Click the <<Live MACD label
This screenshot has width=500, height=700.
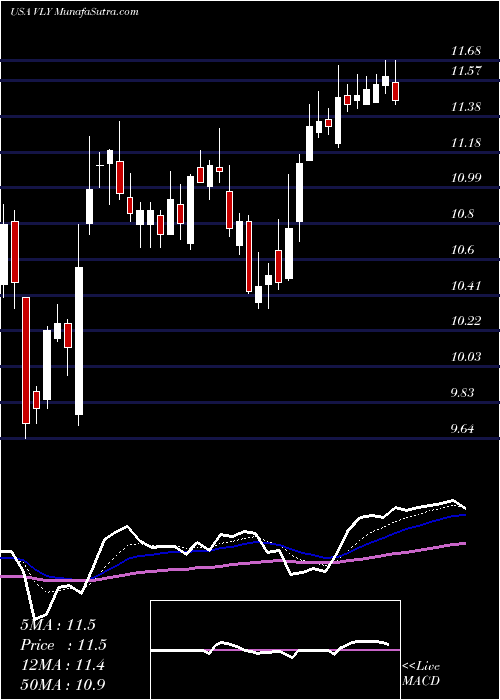[421, 673]
